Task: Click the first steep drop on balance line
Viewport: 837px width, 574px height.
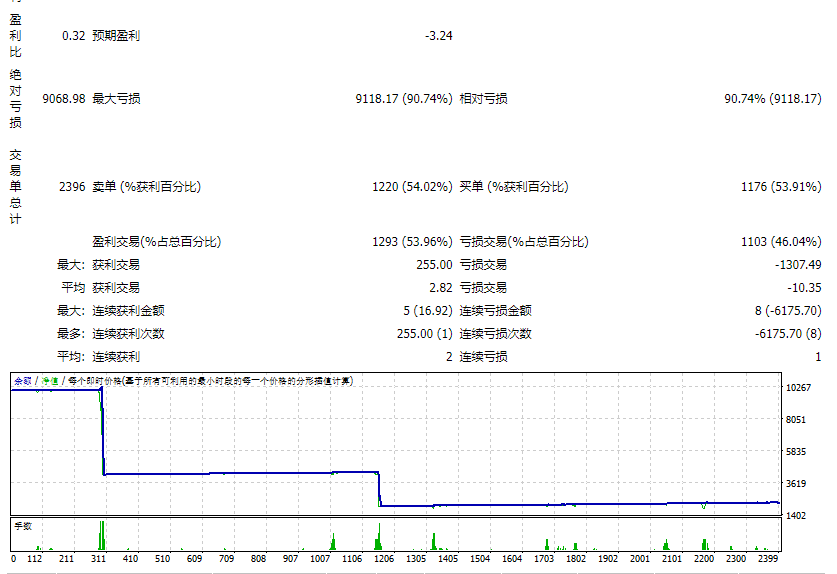Action: pos(102,430)
